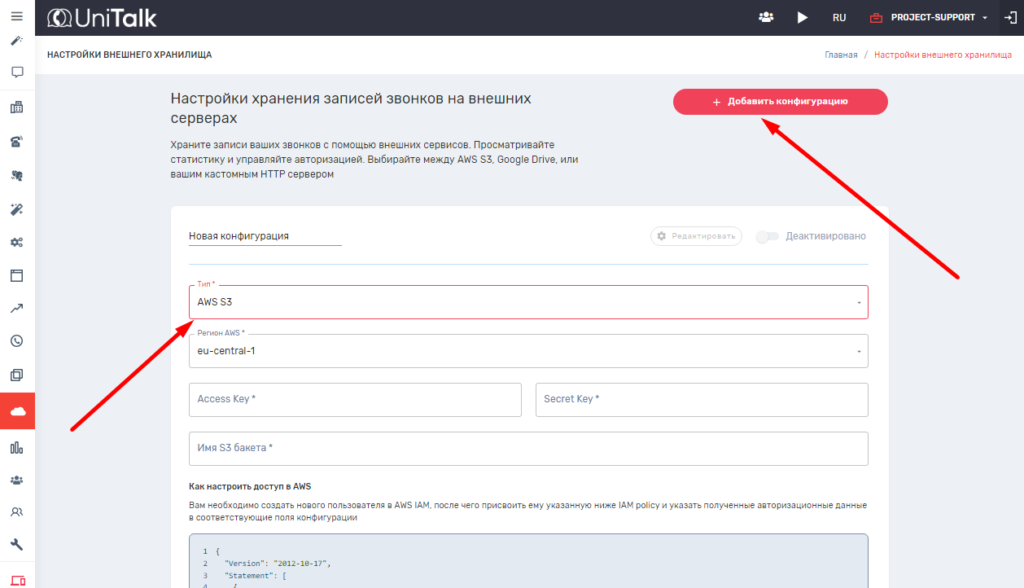The image size is (1024, 588).
Task: Open the Тип dropdown showing AWS S3
Action: coord(527,302)
